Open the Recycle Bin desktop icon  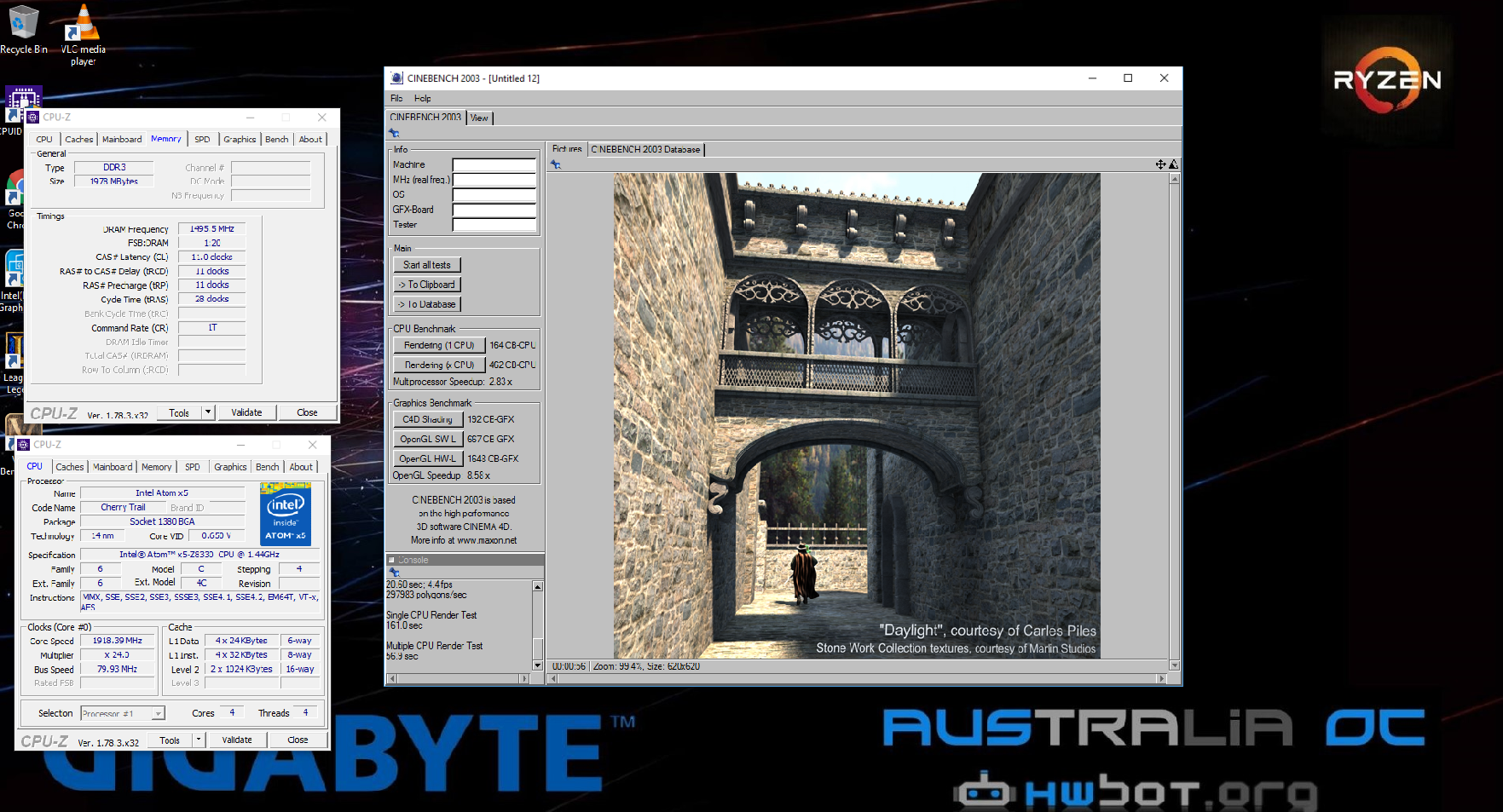pos(23,30)
